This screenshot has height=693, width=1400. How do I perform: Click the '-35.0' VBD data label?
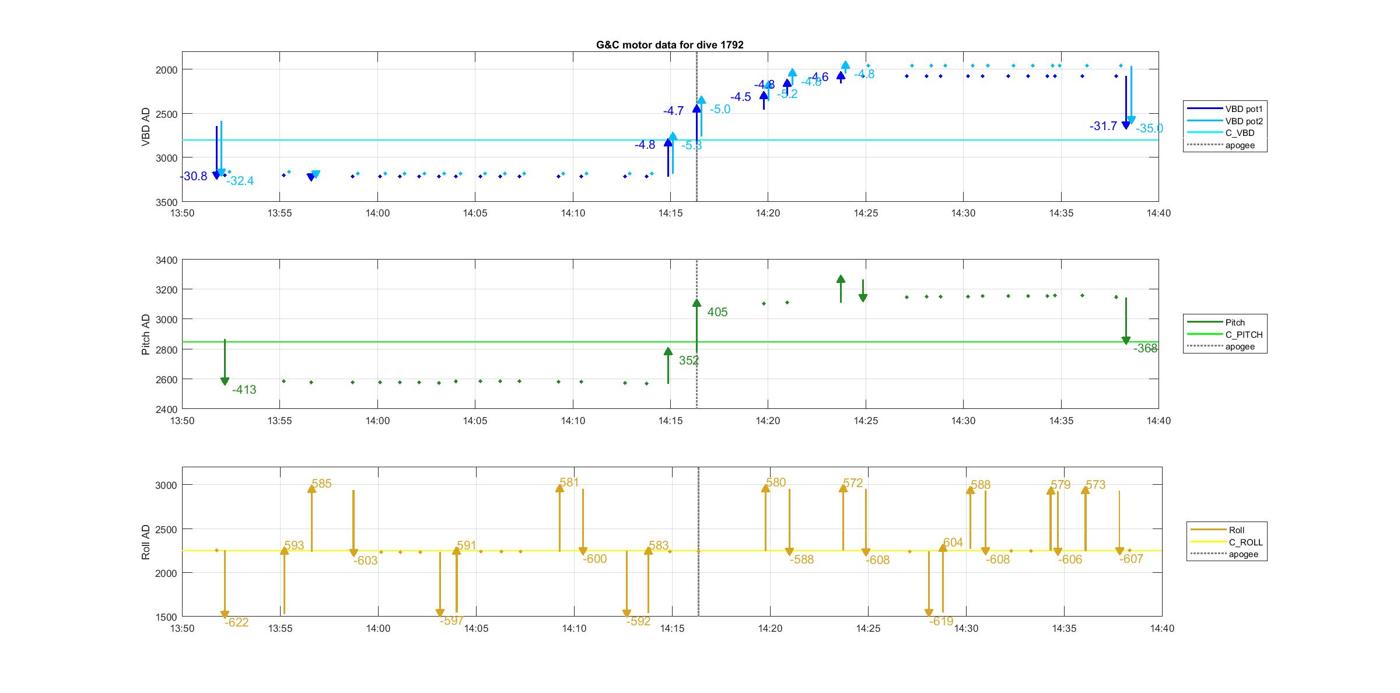(x=1150, y=128)
